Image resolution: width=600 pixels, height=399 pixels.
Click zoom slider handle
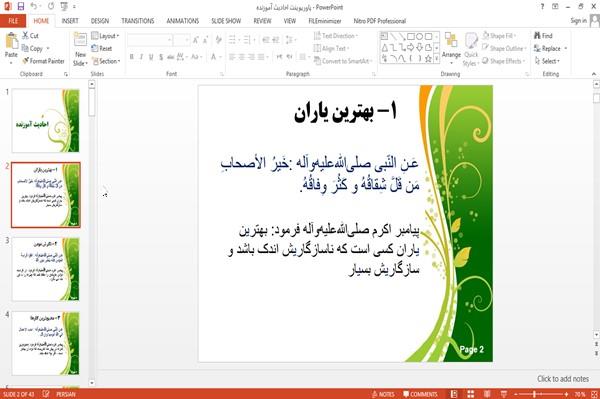tap(534, 394)
